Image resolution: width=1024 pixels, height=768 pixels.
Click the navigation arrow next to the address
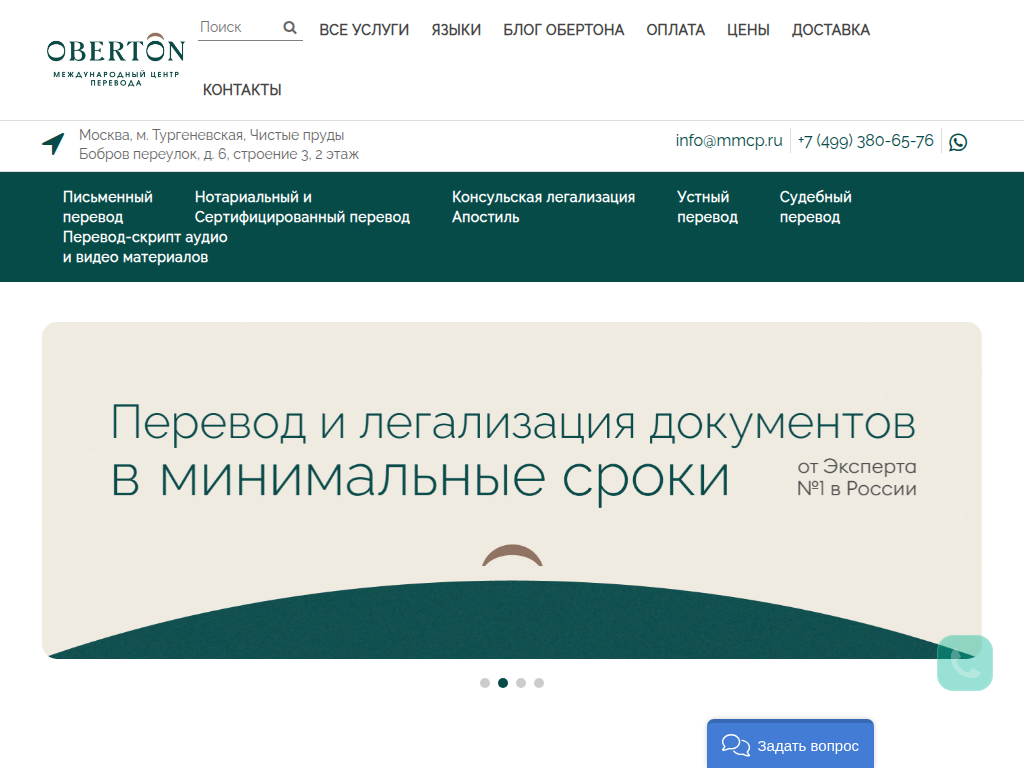50,143
